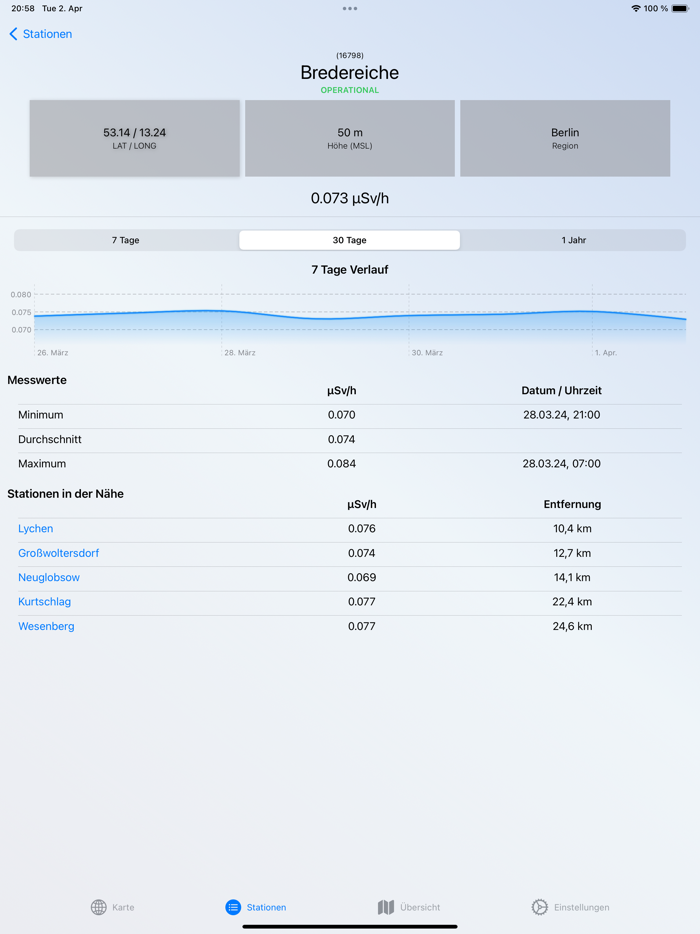Tap the Bredereiche station title
This screenshot has height=934, width=700.
tap(350, 73)
